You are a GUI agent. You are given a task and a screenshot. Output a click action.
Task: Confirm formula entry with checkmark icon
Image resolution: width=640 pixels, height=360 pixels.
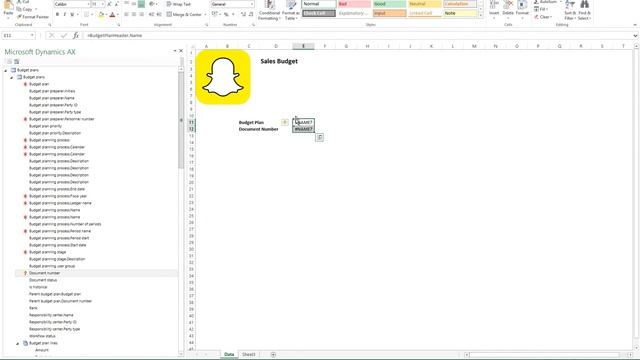(x=64, y=36)
